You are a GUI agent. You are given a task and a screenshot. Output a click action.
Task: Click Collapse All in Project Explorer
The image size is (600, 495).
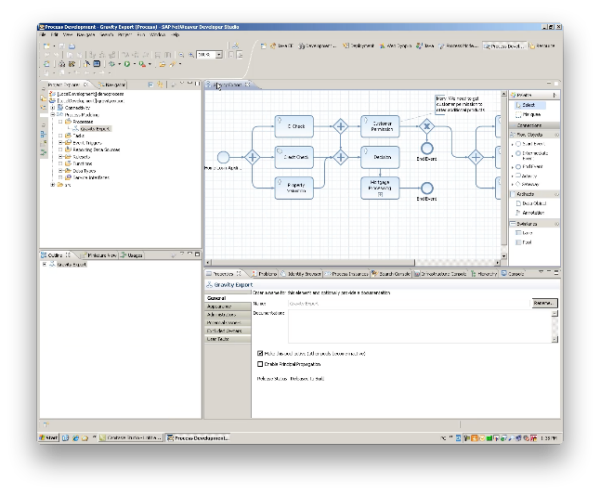point(151,84)
